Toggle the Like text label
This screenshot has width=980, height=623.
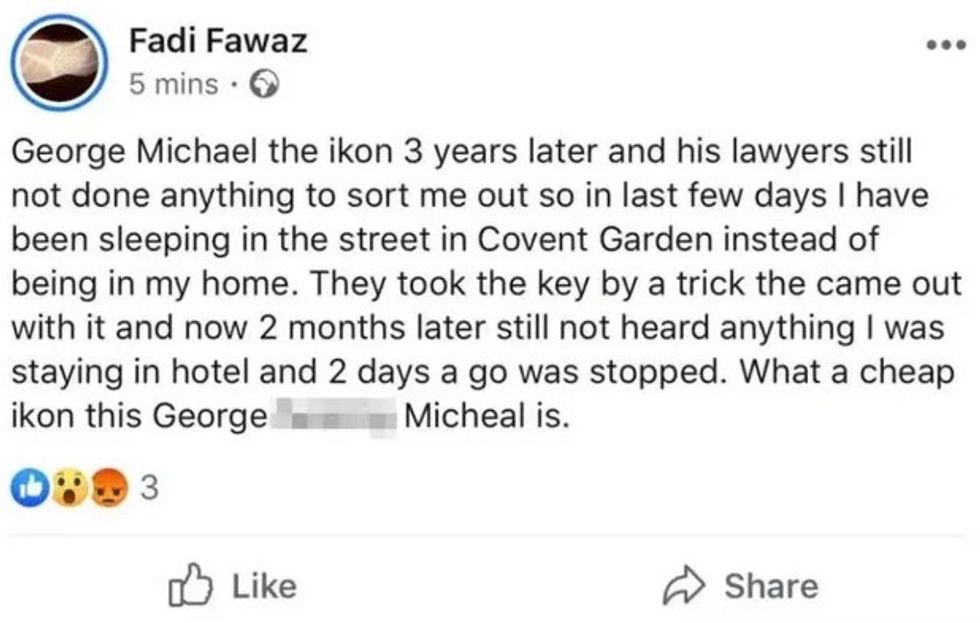(264, 586)
